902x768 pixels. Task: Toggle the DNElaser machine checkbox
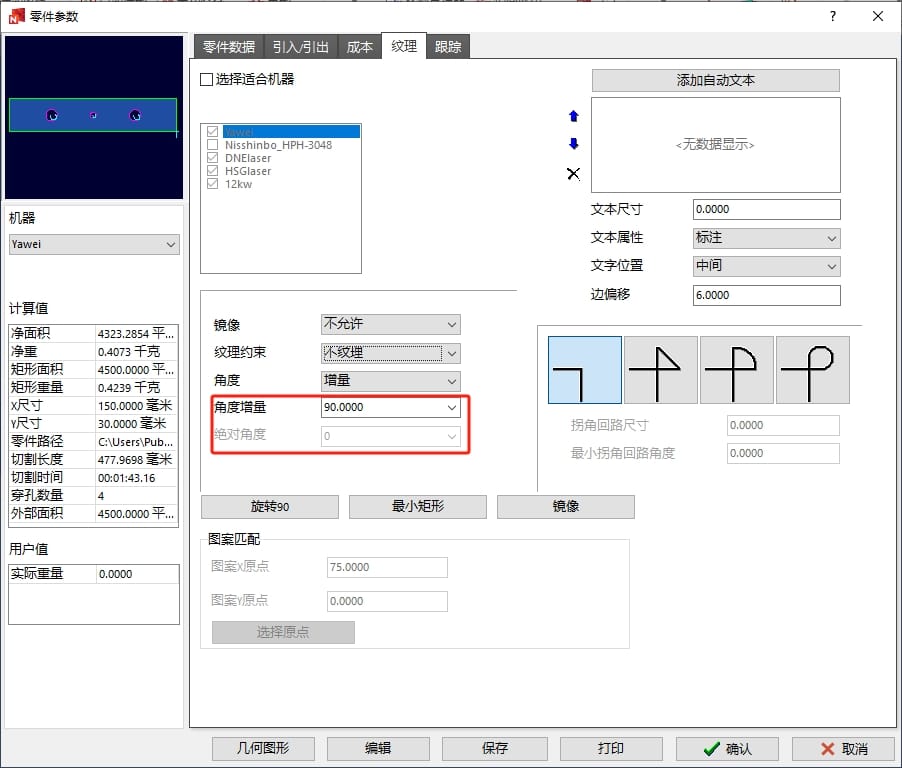click(x=212, y=158)
